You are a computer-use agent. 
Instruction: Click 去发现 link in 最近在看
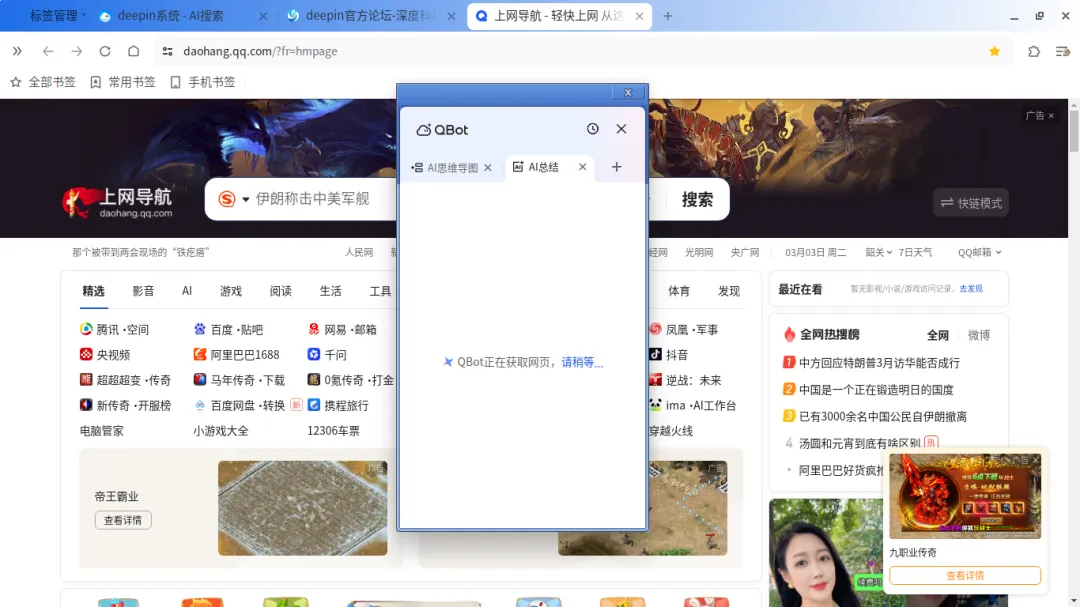pyautogui.click(x=971, y=289)
